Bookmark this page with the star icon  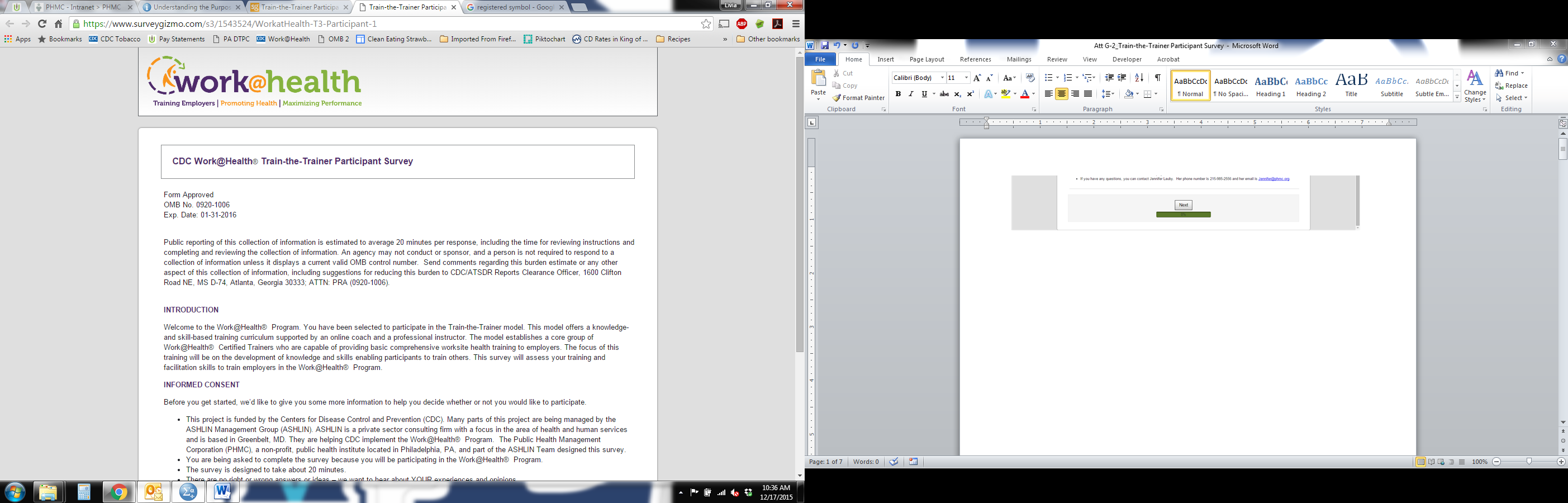(706, 23)
